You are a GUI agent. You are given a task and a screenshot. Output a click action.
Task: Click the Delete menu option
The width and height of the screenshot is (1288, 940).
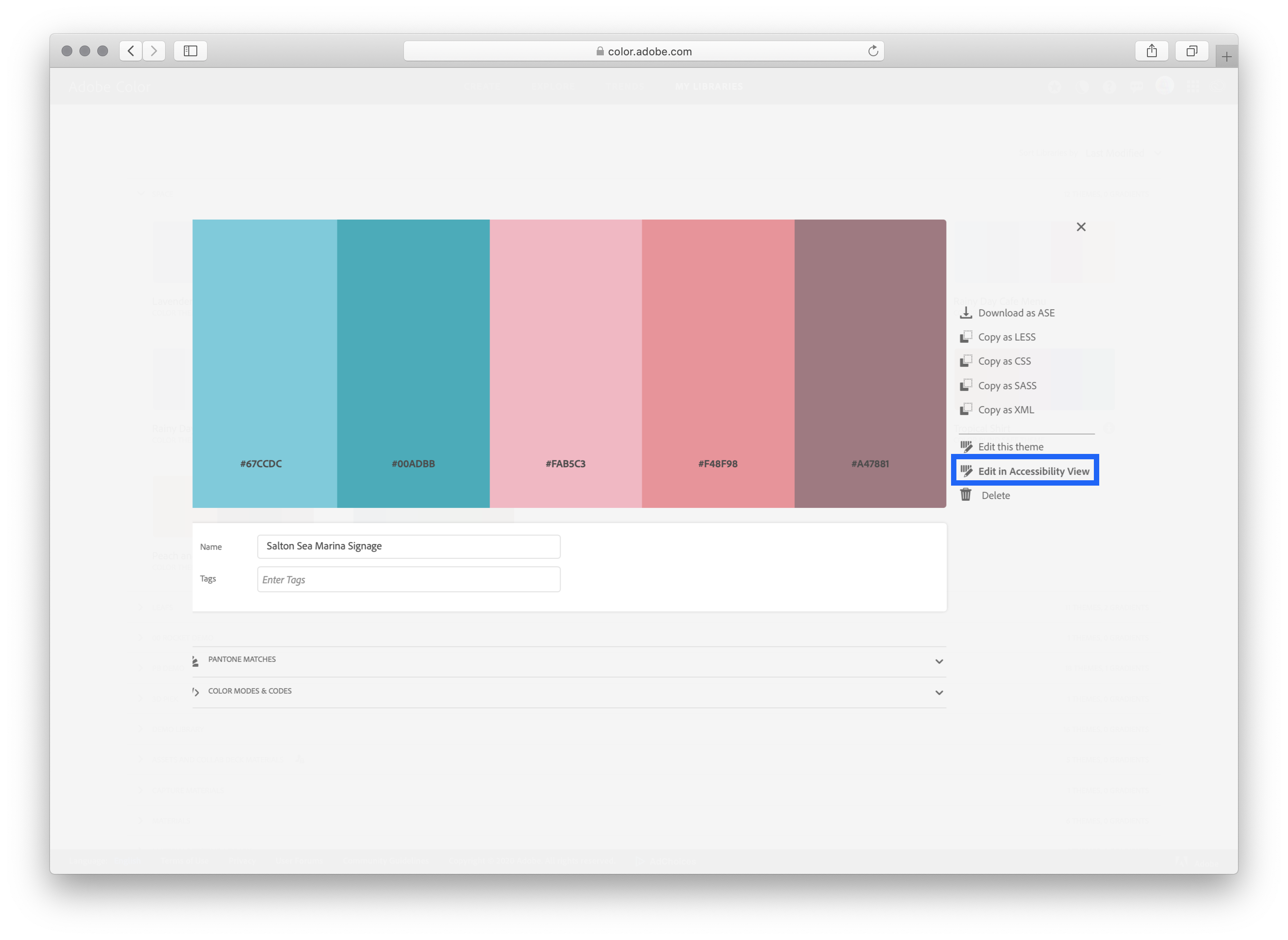tap(994, 494)
